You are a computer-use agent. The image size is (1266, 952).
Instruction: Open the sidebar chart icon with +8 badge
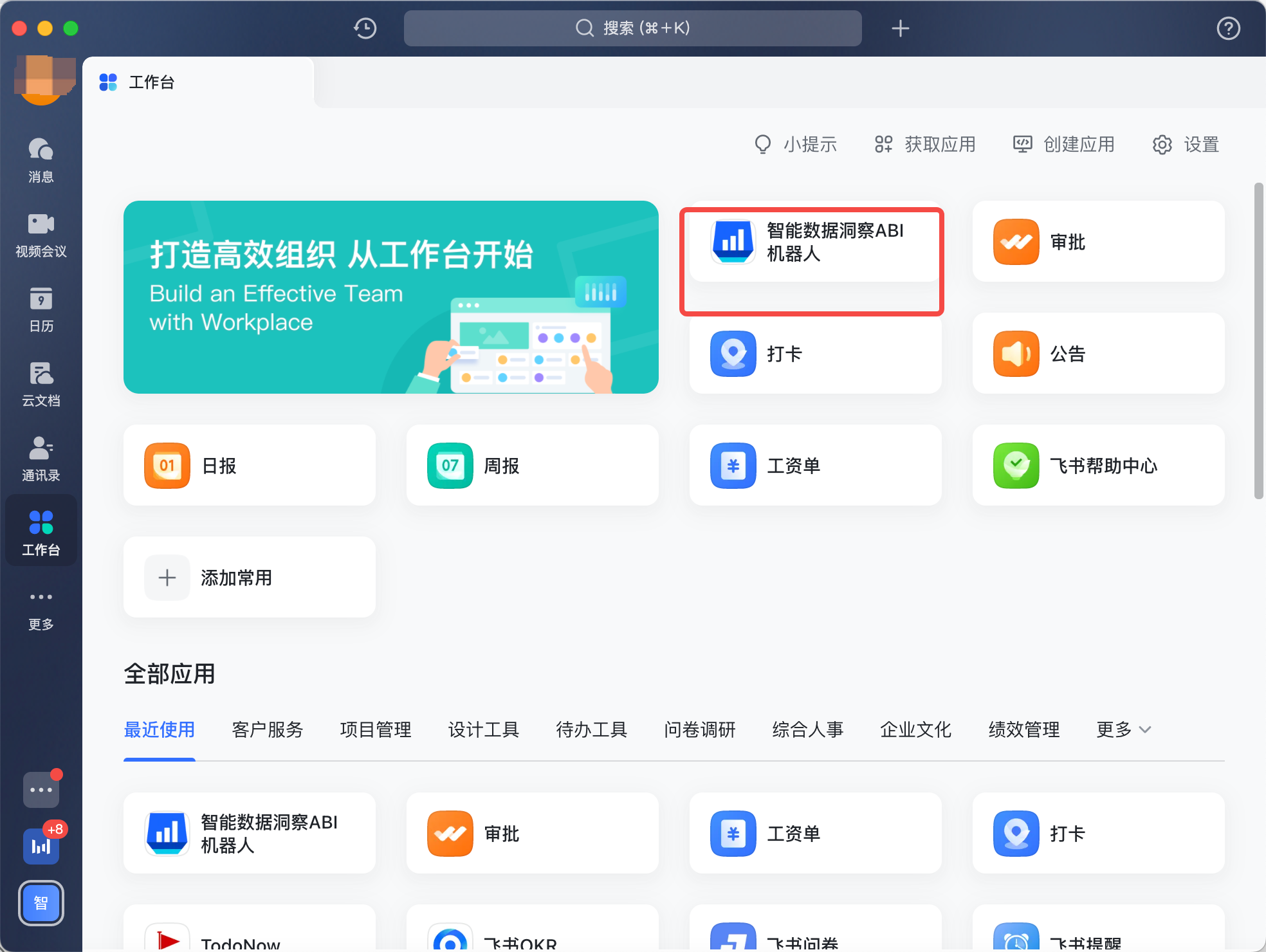tap(41, 845)
